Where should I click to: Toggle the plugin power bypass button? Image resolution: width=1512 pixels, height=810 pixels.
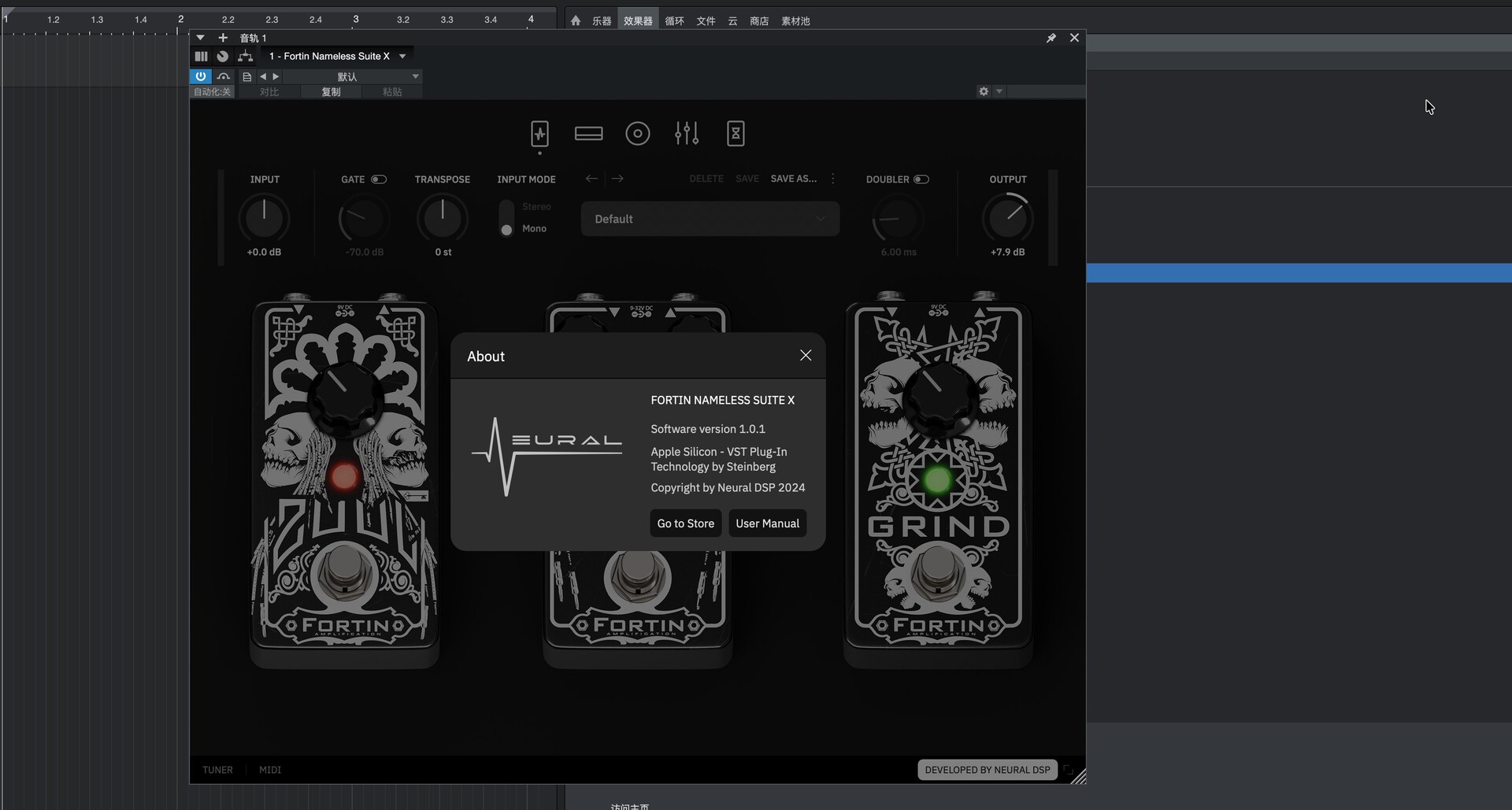click(201, 76)
